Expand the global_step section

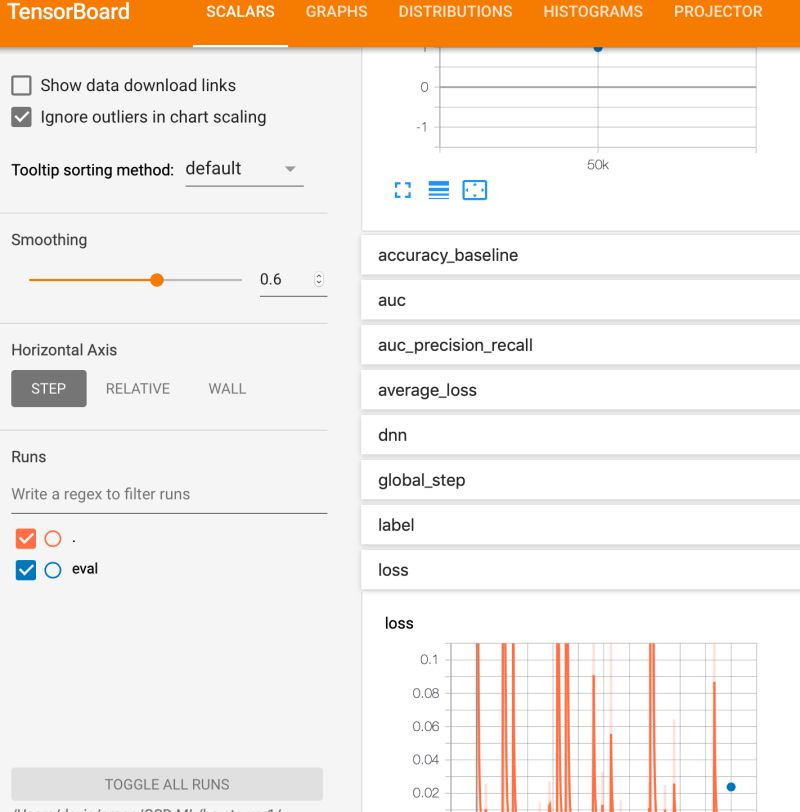coord(580,480)
